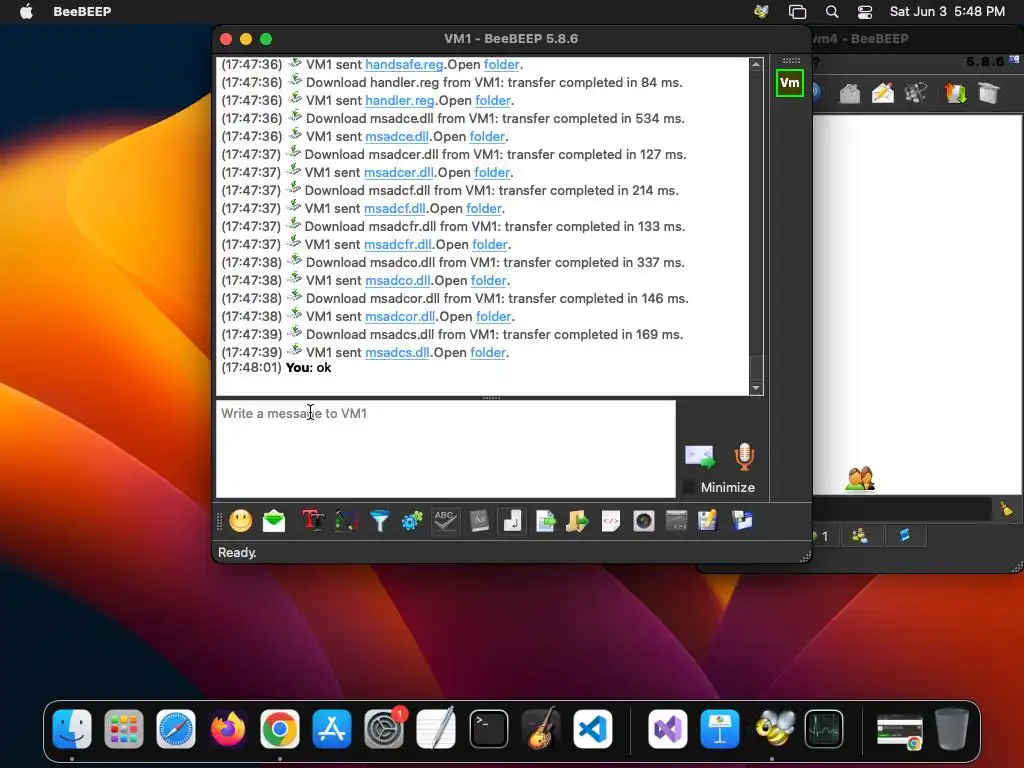Screen dimensions: 1024x768
Task: Toggle the ABC spell checking button
Action: pyautogui.click(x=445, y=521)
